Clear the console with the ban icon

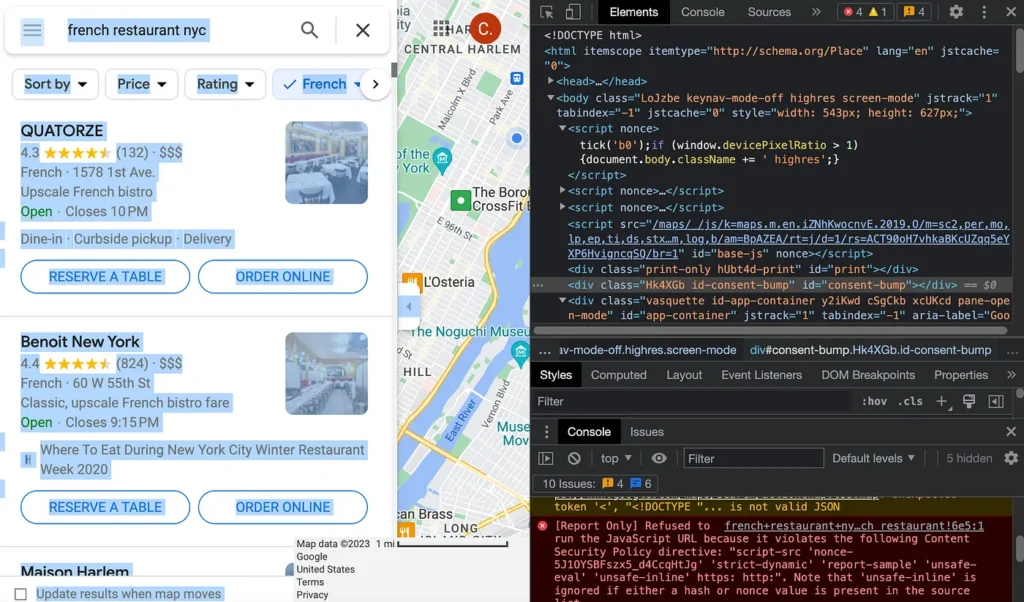574,458
